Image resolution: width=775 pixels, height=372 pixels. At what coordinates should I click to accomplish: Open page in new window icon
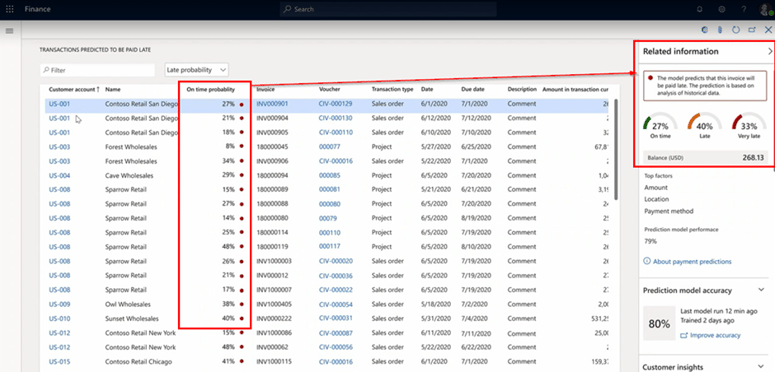752,30
